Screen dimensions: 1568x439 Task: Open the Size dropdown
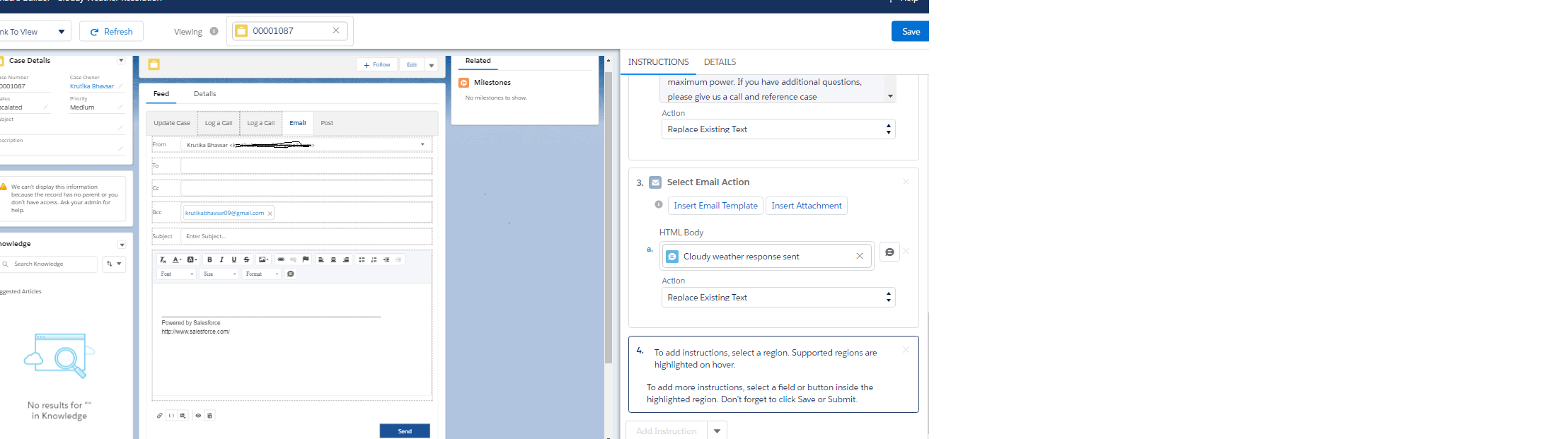coord(219,274)
